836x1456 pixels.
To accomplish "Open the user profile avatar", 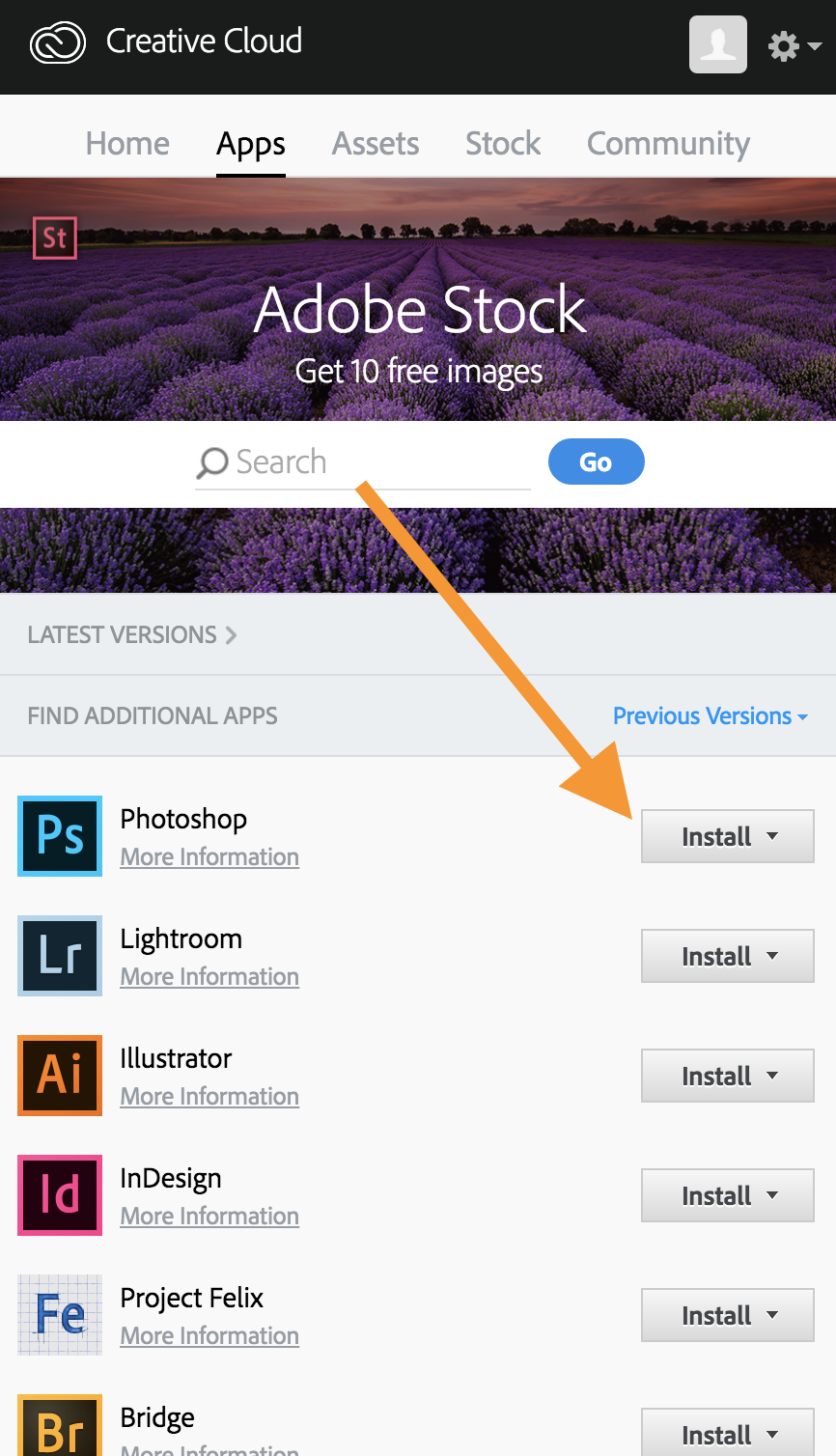I will click(x=717, y=44).
